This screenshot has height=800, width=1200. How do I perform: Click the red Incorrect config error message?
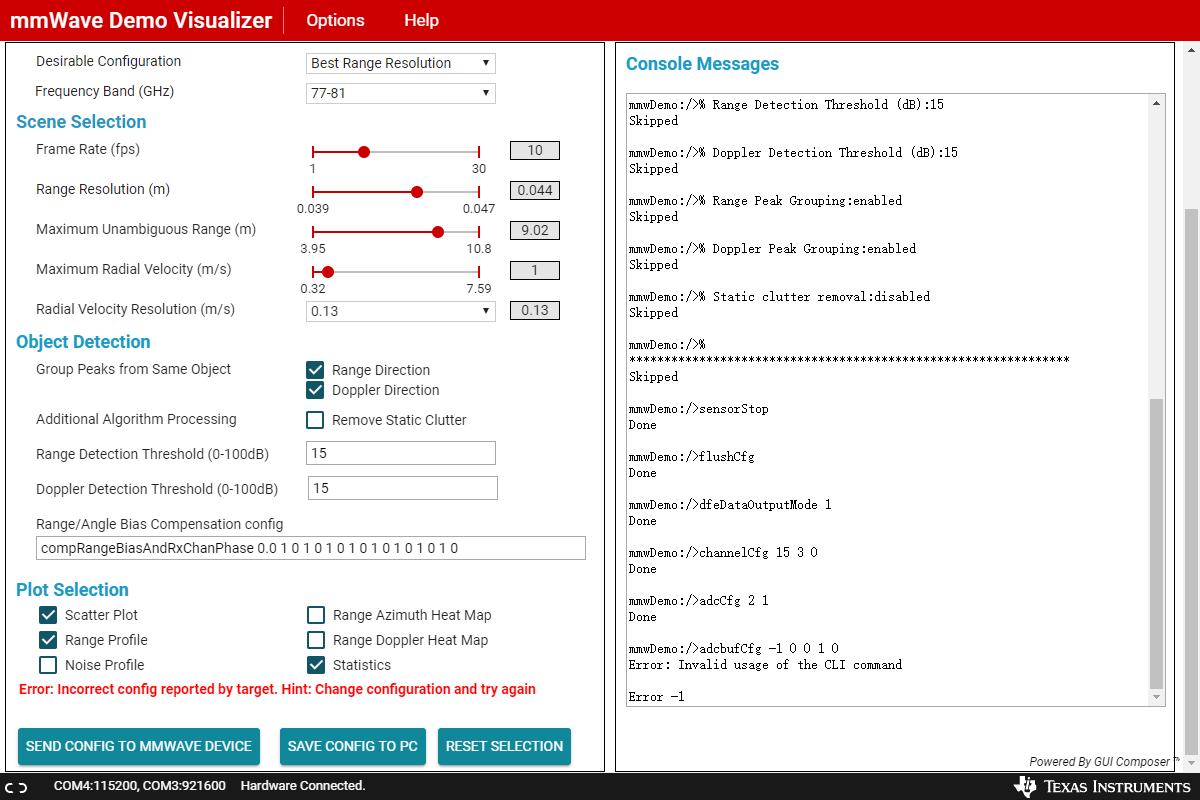tap(277, 689)
